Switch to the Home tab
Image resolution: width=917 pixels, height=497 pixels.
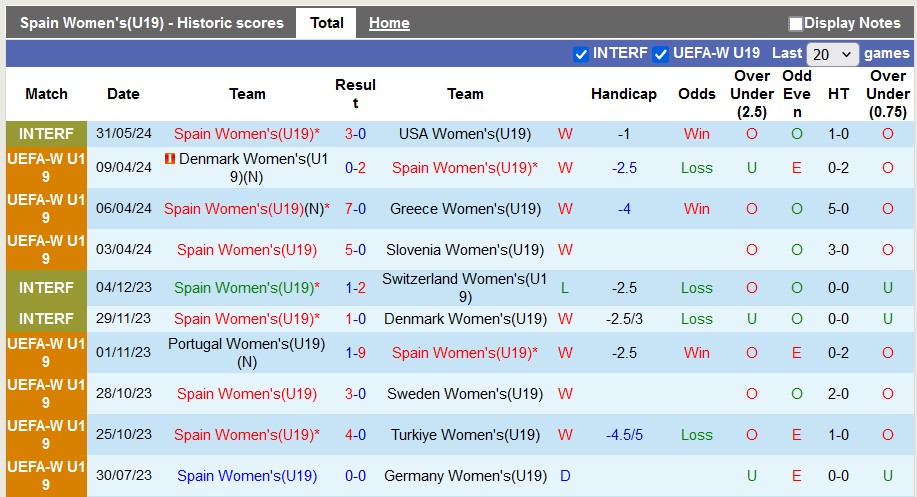(x=389, y=23)
